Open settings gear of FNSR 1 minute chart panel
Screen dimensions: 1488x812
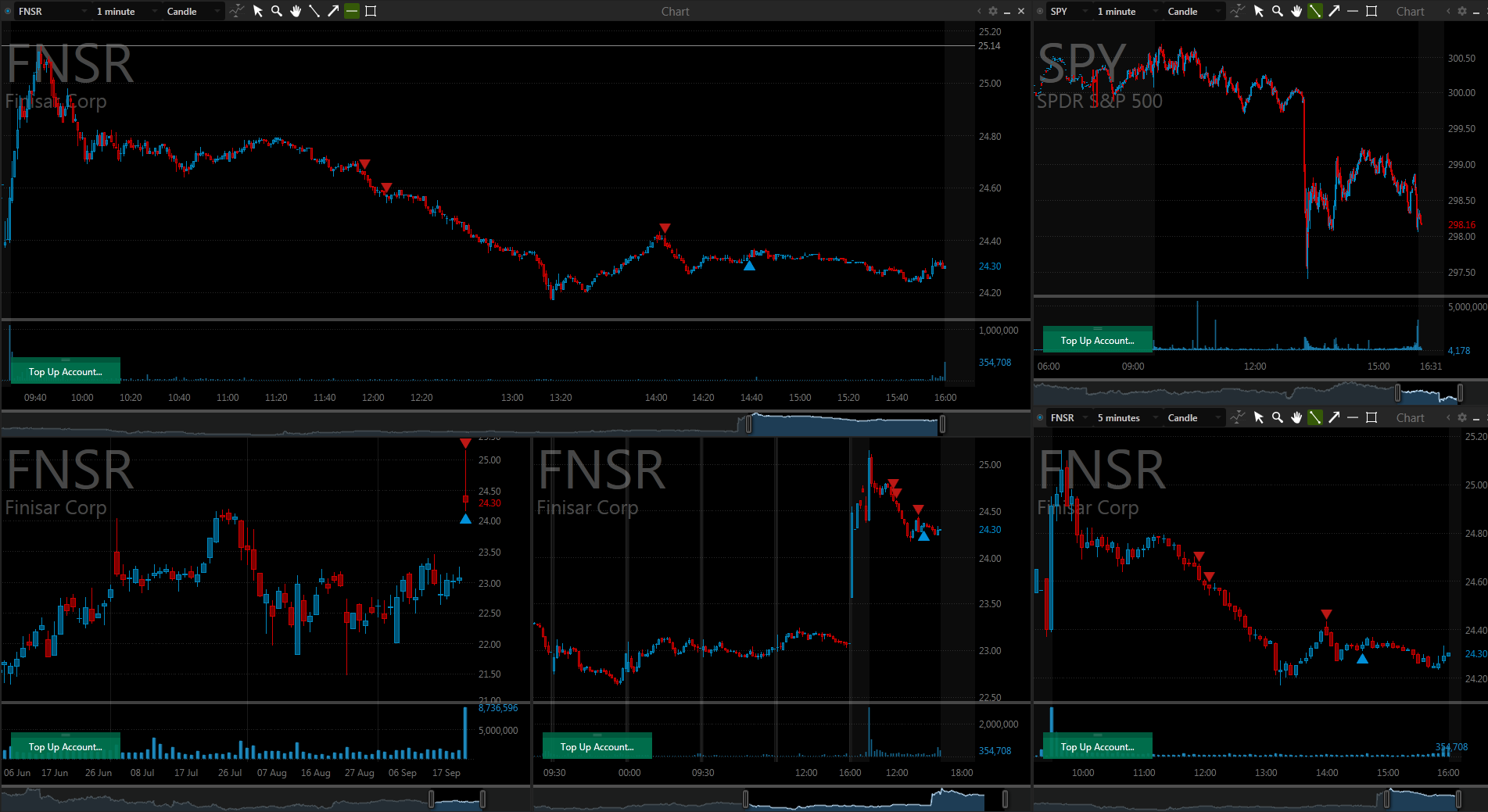(993, 11)
